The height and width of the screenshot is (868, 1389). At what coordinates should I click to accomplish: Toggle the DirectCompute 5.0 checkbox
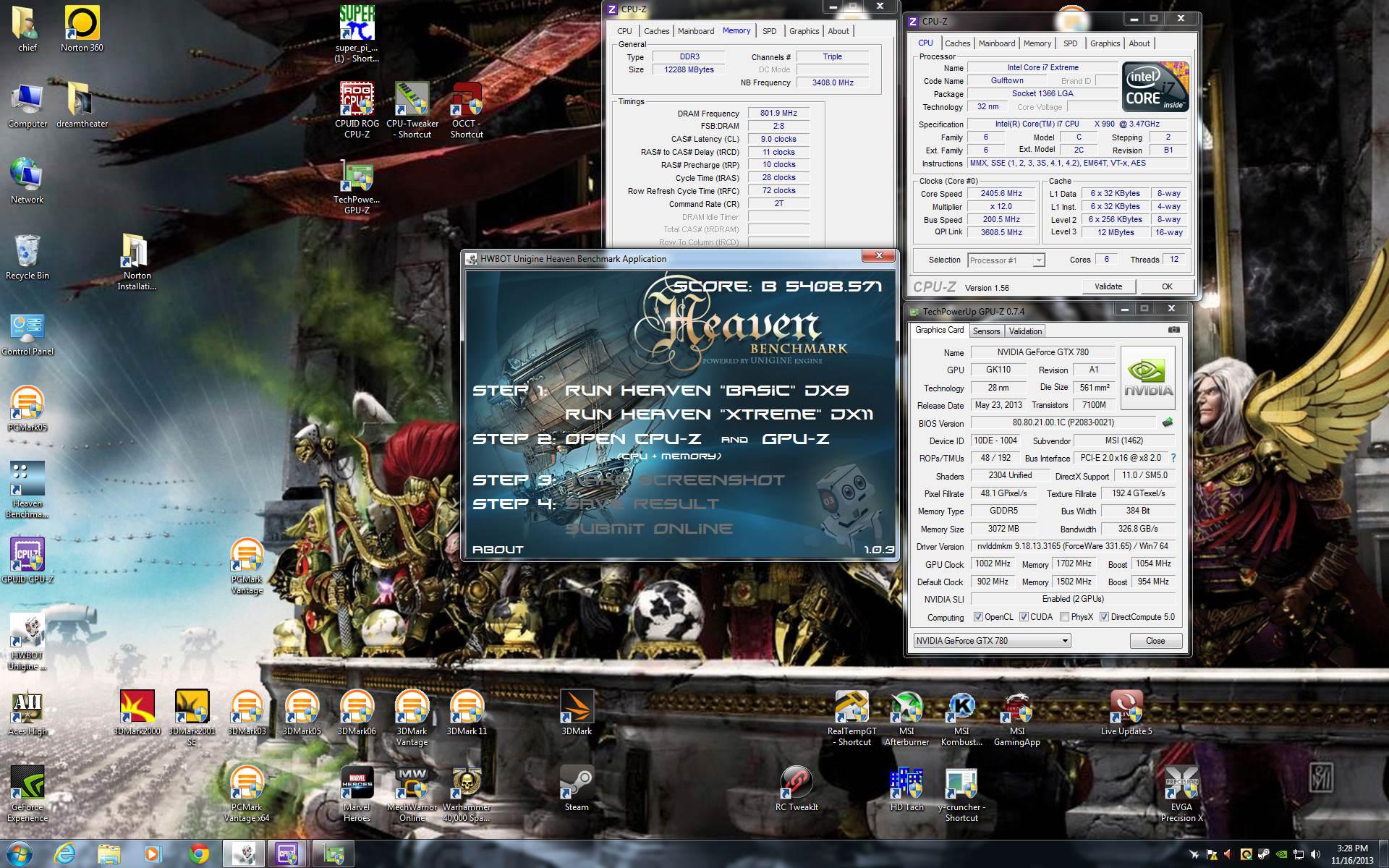pyautogui.click(x=1104, y=617)
